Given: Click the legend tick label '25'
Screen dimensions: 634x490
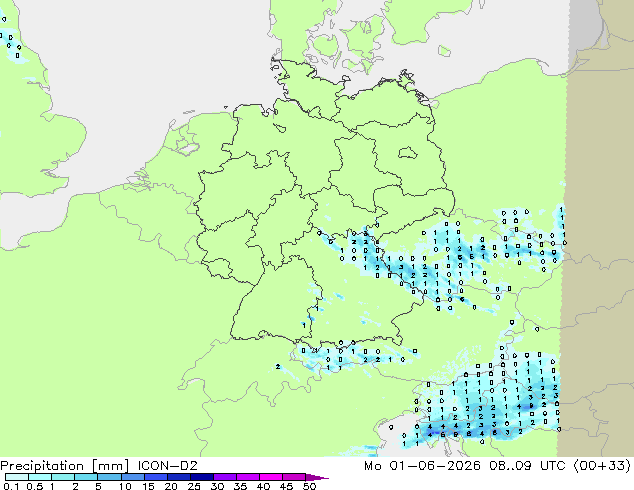Looking at the screenshot, I should pos(194,486).
